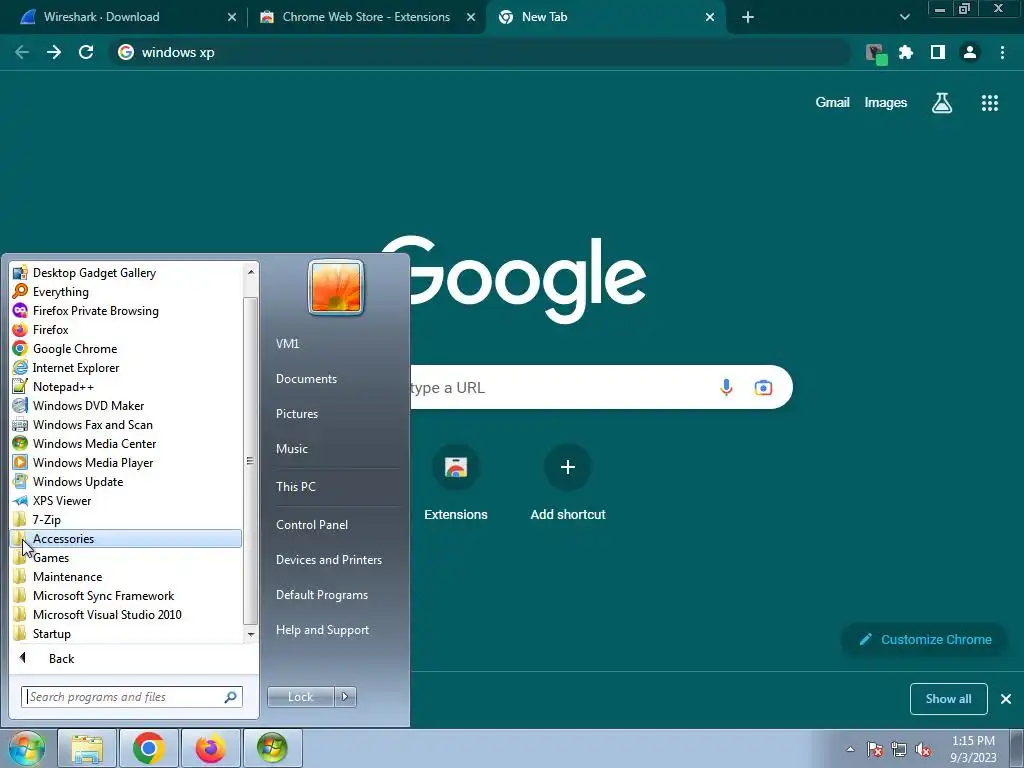Expand the Maintenance folder
This screenshot has width=1024, height=768.
click(126, 577)
